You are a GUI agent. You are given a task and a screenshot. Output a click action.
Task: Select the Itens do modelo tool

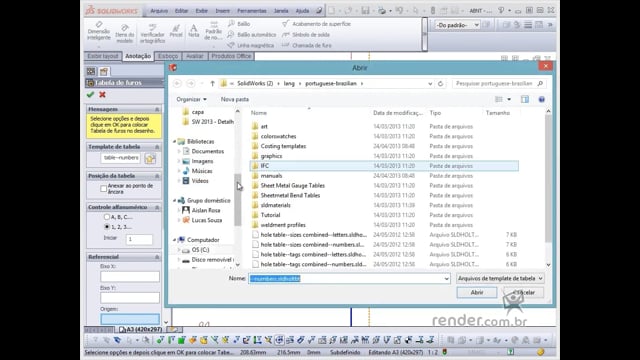[x=124, y=33]
